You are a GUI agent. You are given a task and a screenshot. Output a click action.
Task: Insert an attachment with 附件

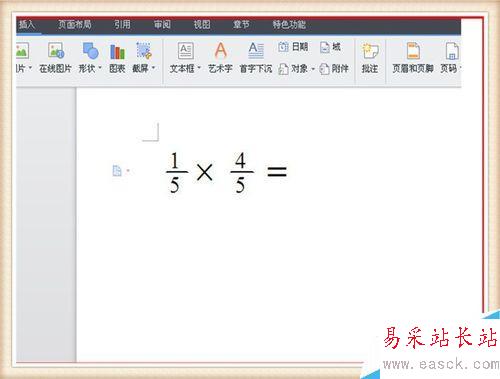pyautogui.click(x=334, y=69)
